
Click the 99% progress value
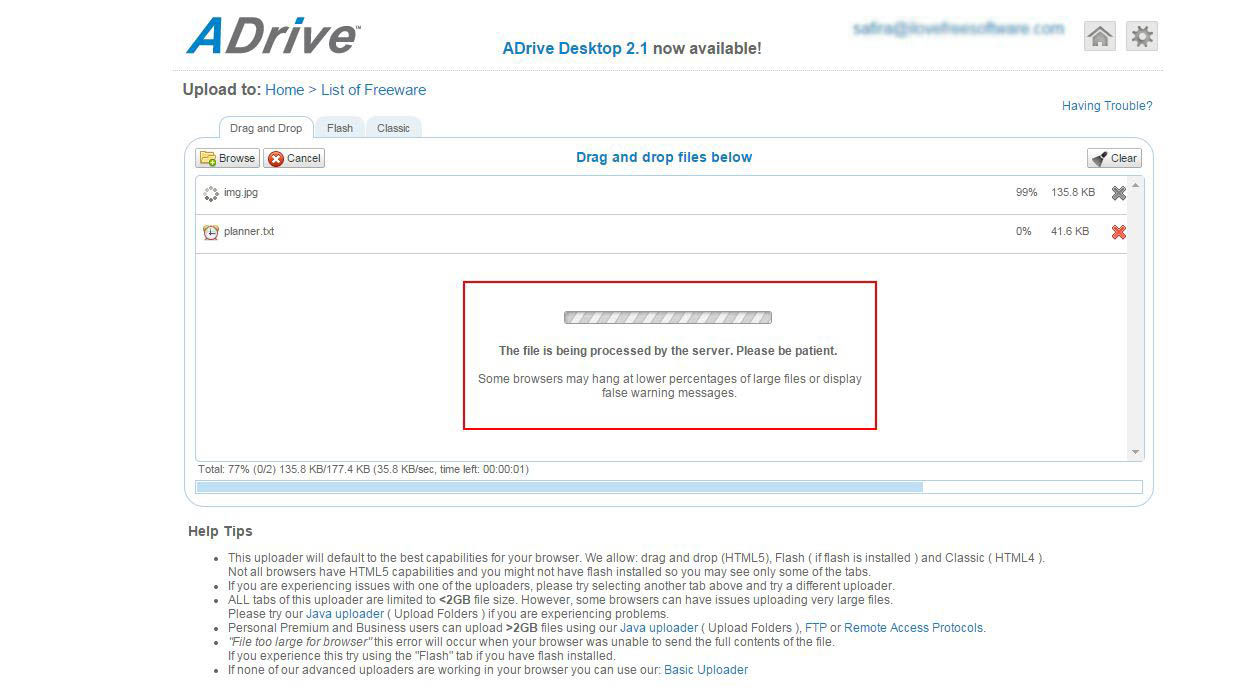1027,193
